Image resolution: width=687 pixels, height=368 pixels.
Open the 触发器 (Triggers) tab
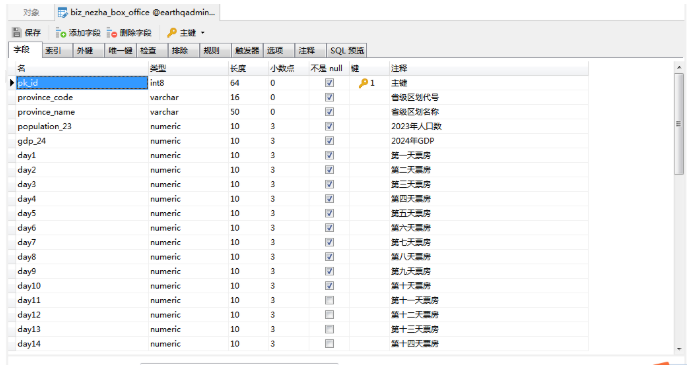pos(247,50)
